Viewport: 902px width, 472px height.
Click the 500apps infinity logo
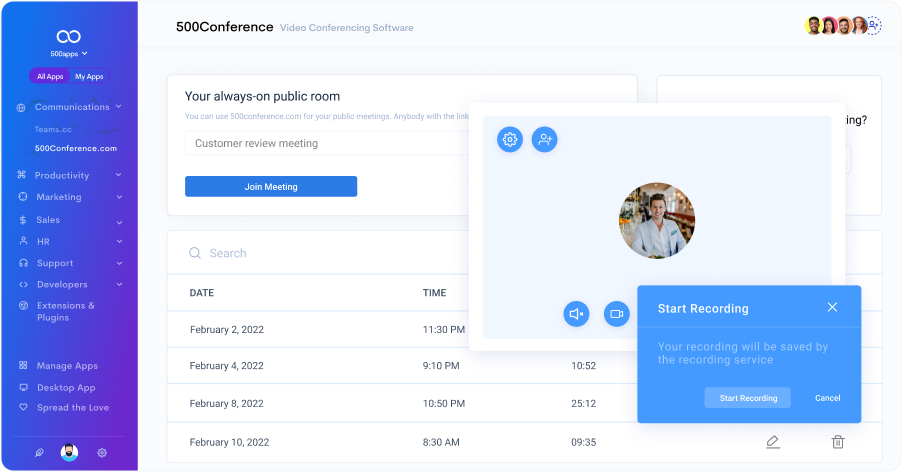[x=68, y=37]
